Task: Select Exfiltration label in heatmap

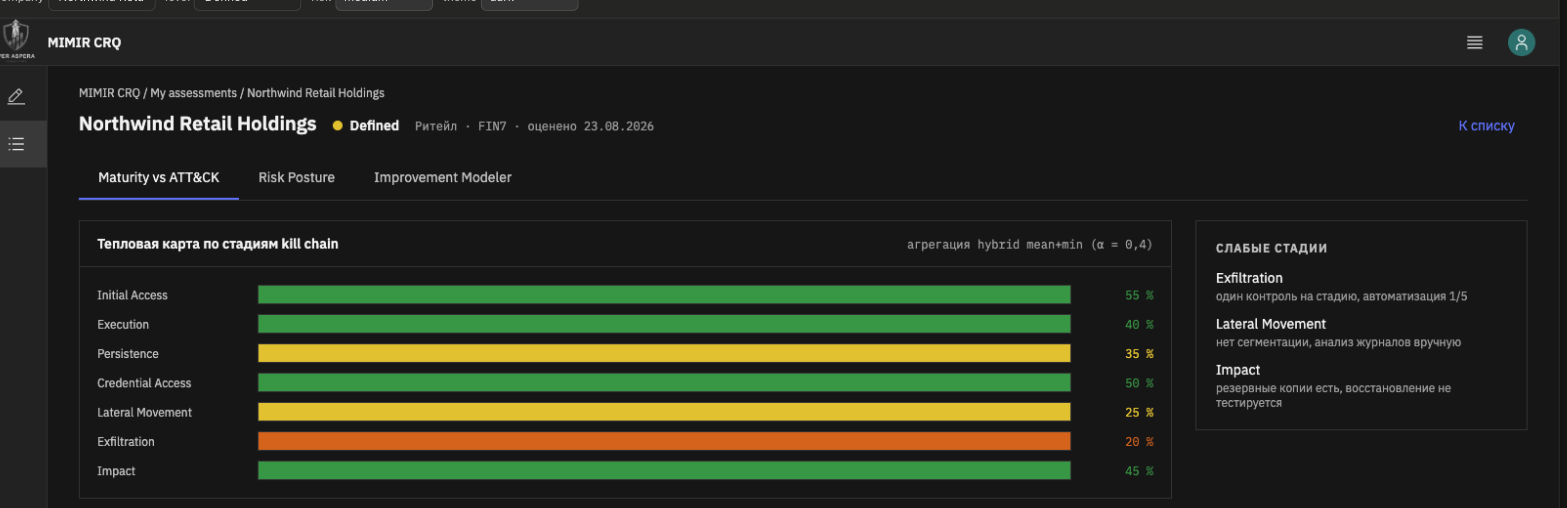Action: 126,441
